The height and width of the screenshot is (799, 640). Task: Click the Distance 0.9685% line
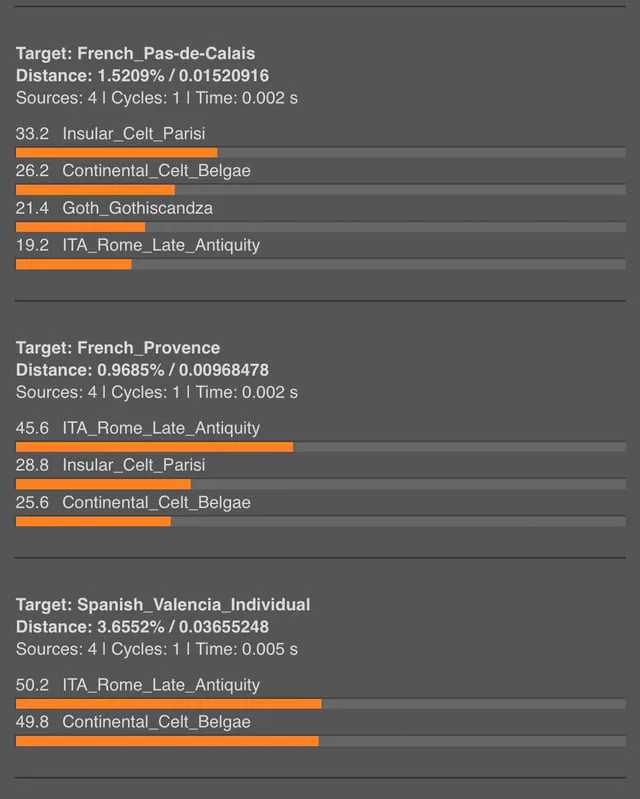click(142, 370)
